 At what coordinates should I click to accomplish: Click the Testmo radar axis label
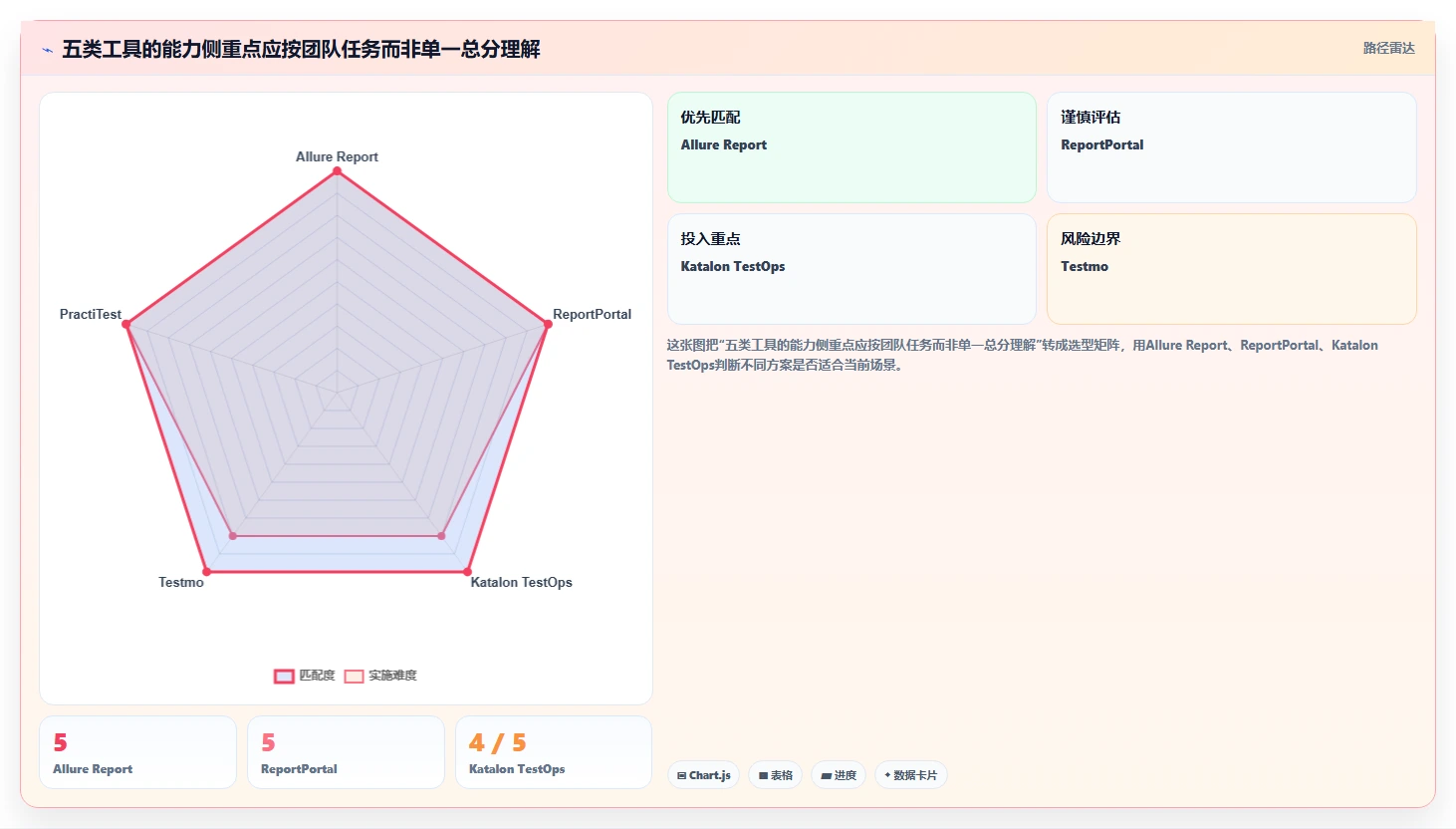[181, 582]
